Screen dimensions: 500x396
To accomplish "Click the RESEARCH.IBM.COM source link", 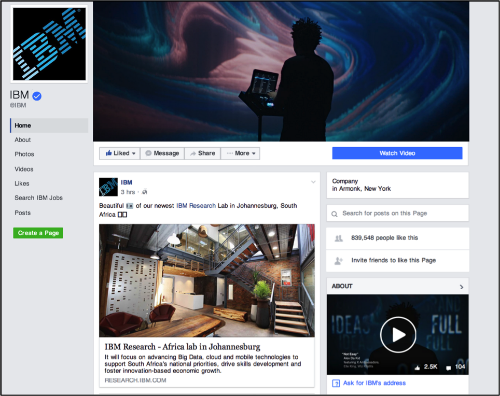I will [135, 380].
